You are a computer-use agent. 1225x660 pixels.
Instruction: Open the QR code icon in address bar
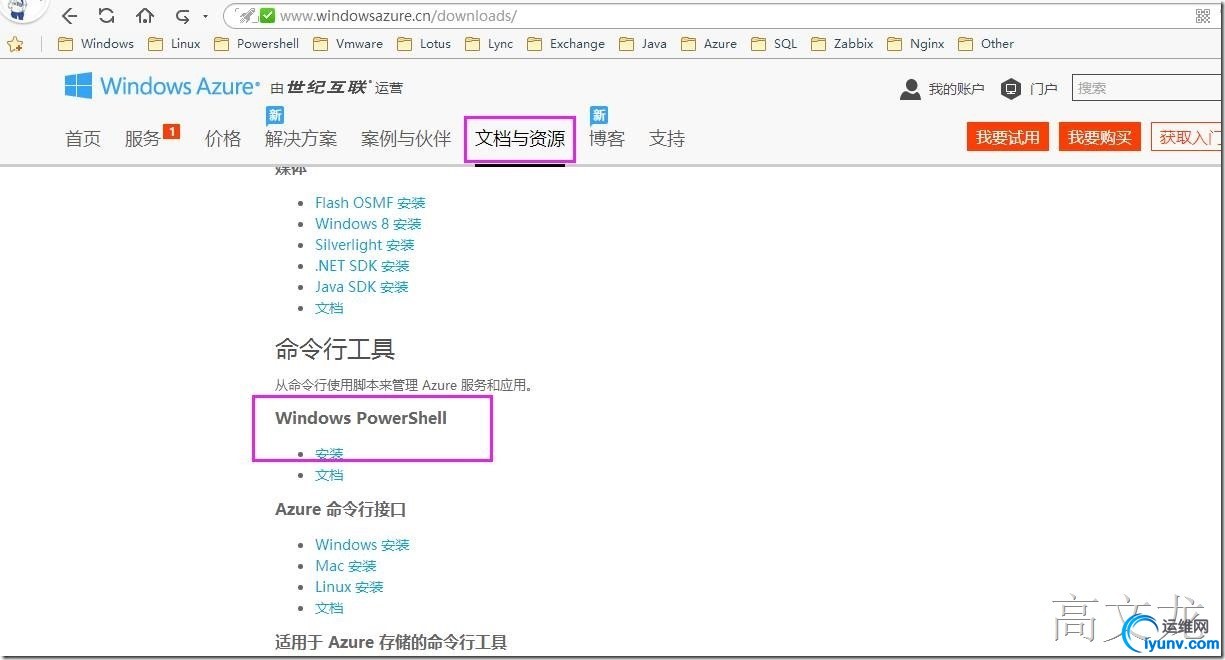tap(1203, 16)
